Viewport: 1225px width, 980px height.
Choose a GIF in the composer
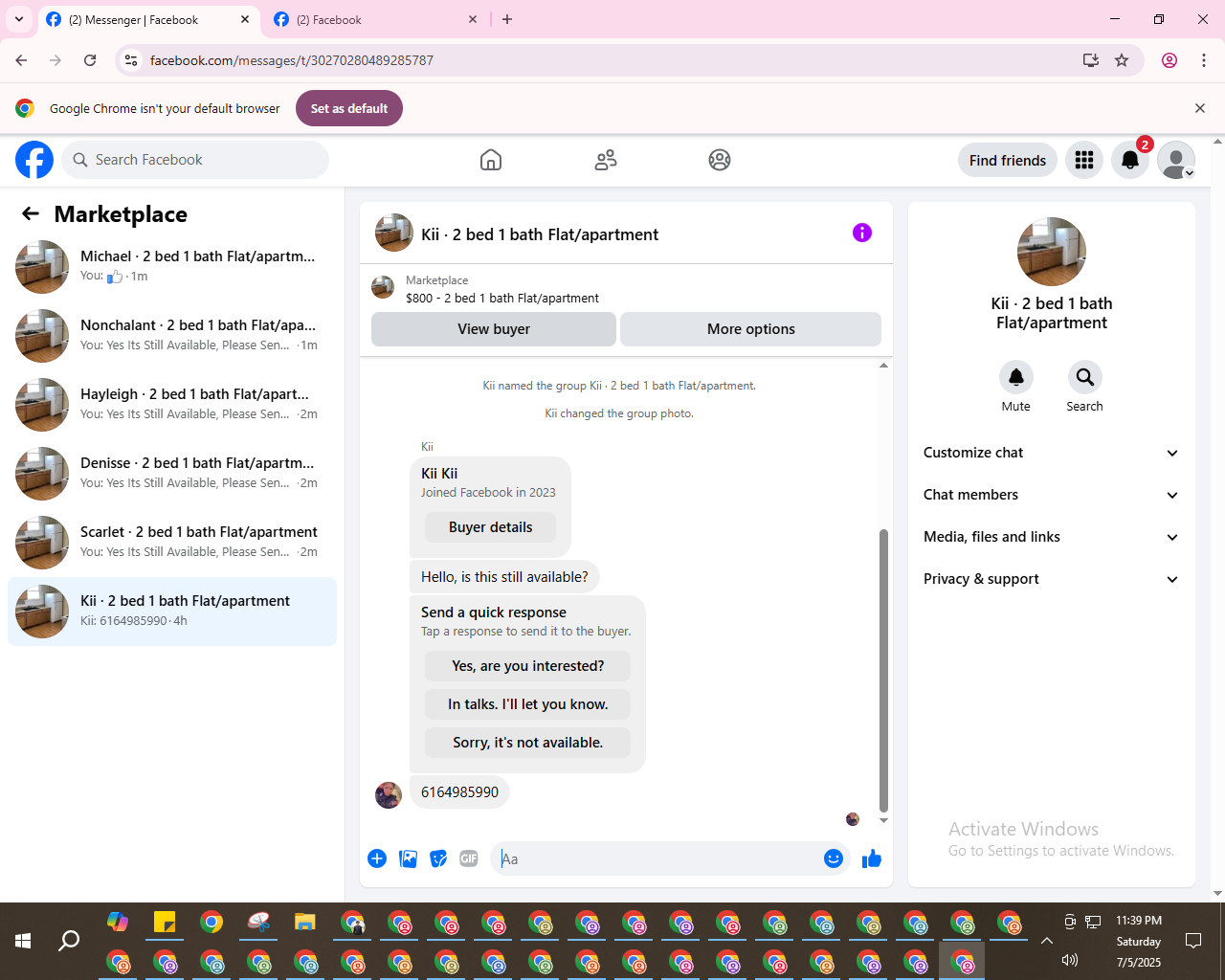tap(469, 858)
